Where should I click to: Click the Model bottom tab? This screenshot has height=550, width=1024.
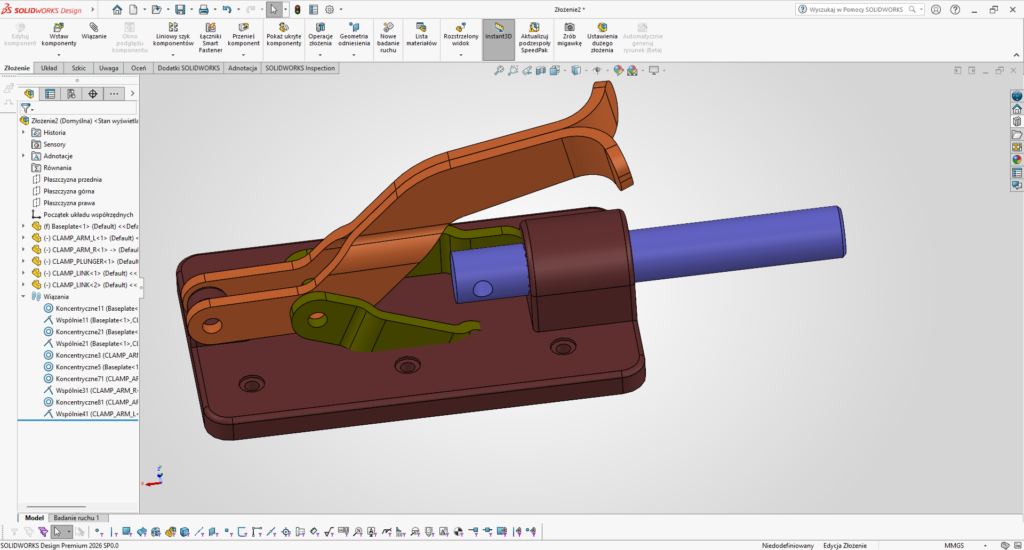34,517
